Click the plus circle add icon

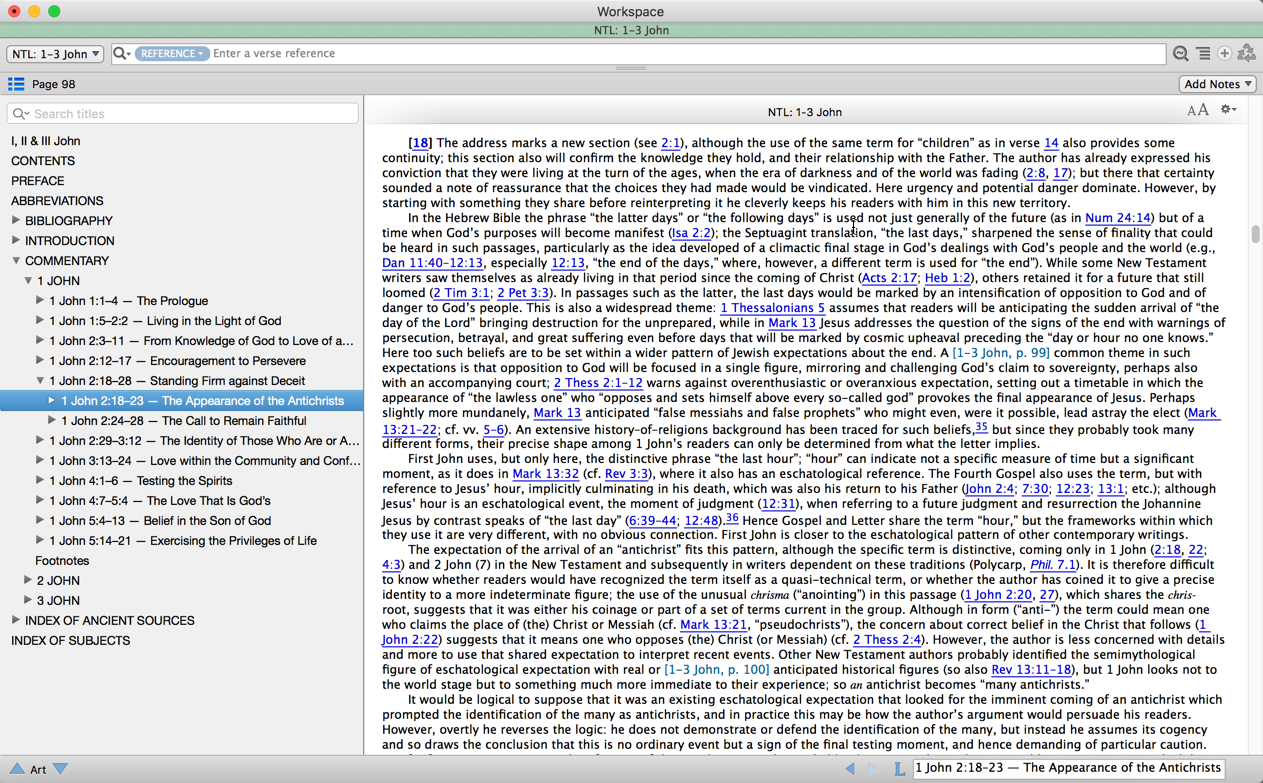tap(1224, 54)
